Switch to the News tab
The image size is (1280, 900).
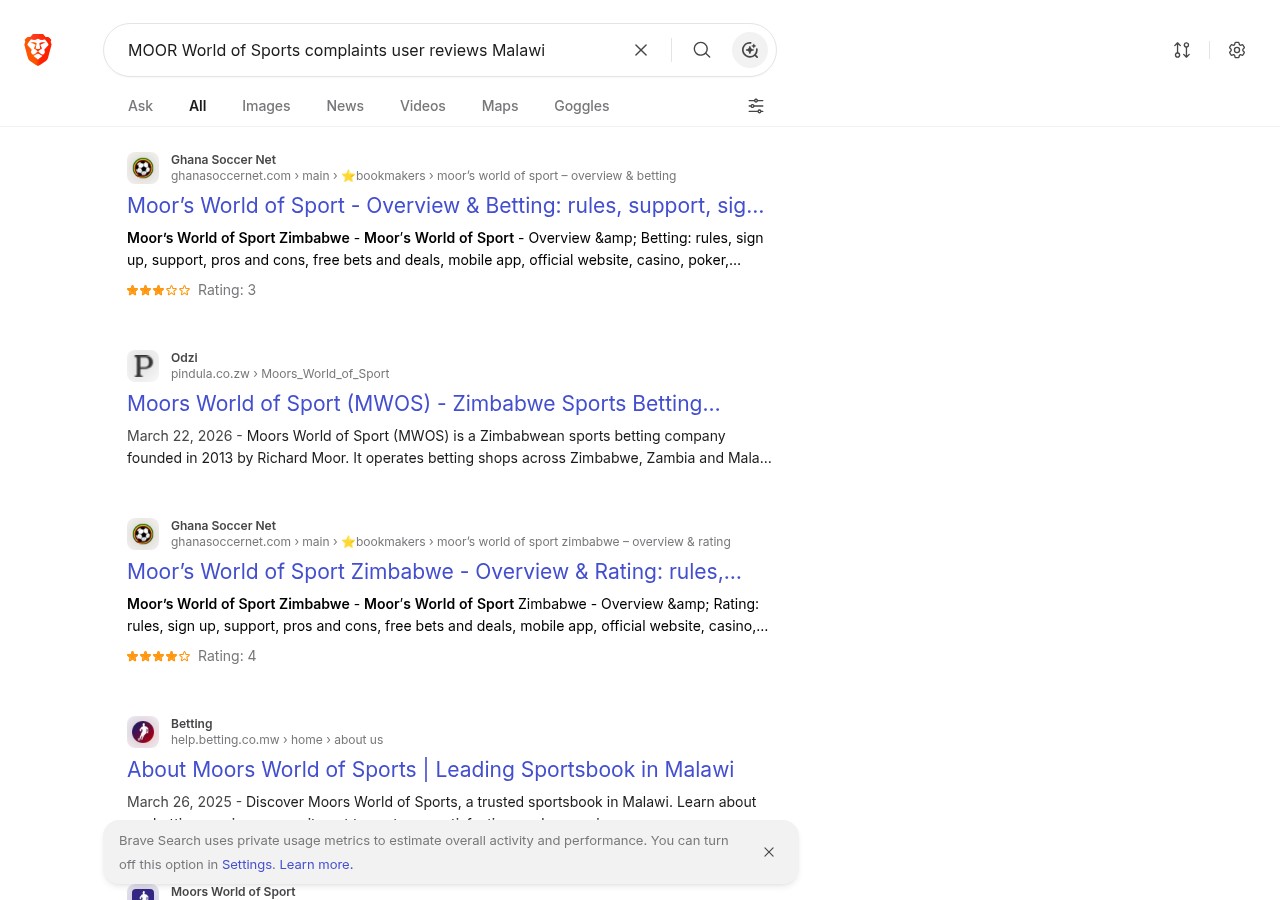pyautogui.click(x=345, y=106)
